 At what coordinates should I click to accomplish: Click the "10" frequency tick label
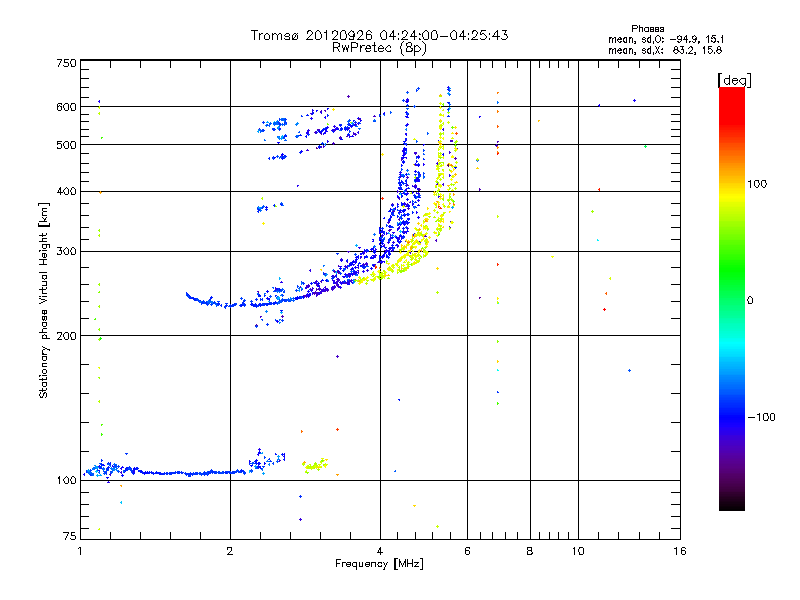pos(578,551)
